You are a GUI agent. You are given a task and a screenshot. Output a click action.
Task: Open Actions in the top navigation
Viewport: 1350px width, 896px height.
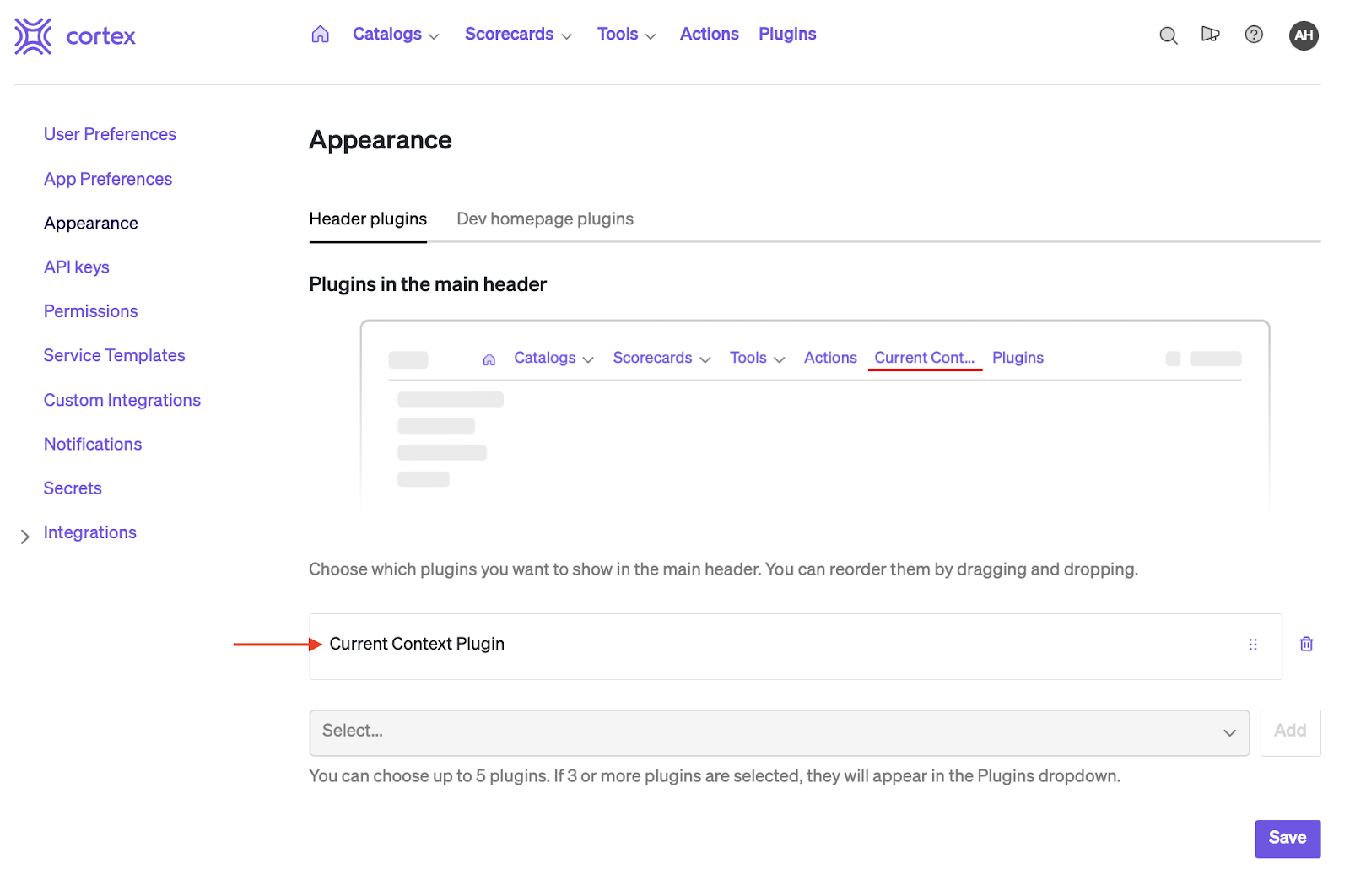(709, 35)
